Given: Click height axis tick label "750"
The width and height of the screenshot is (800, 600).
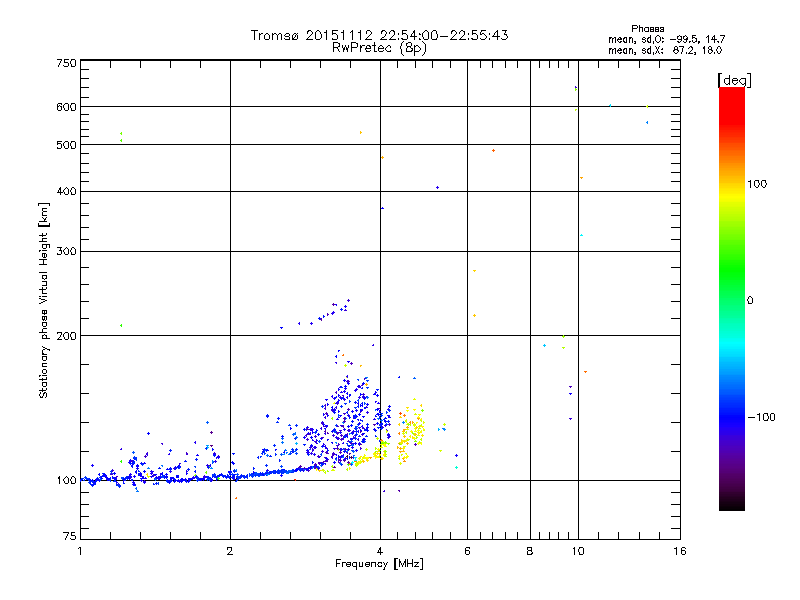Looking at the screenshot, I should click(x=66, y=63).
